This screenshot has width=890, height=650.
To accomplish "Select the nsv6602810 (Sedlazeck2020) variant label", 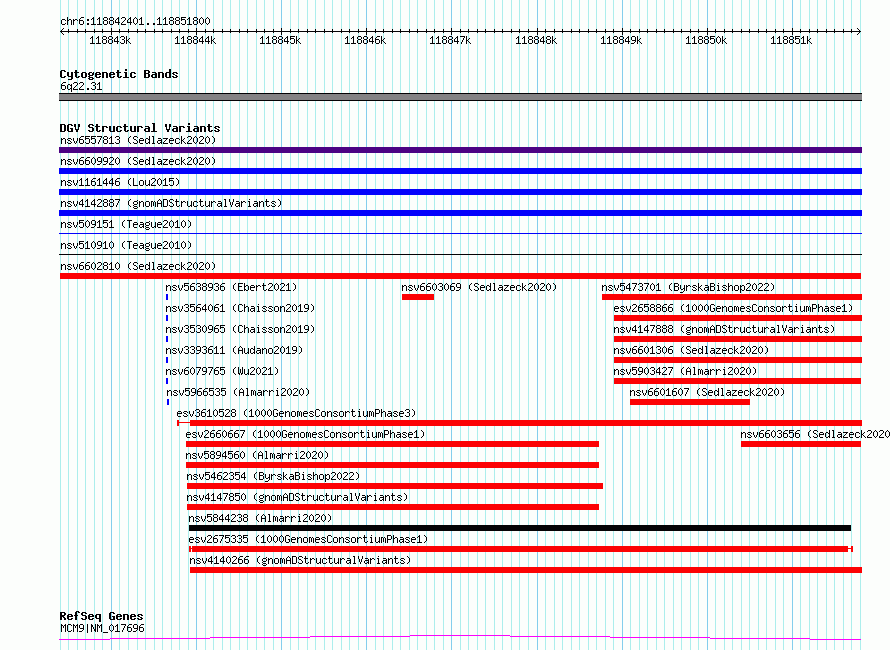I will point(138,266).
